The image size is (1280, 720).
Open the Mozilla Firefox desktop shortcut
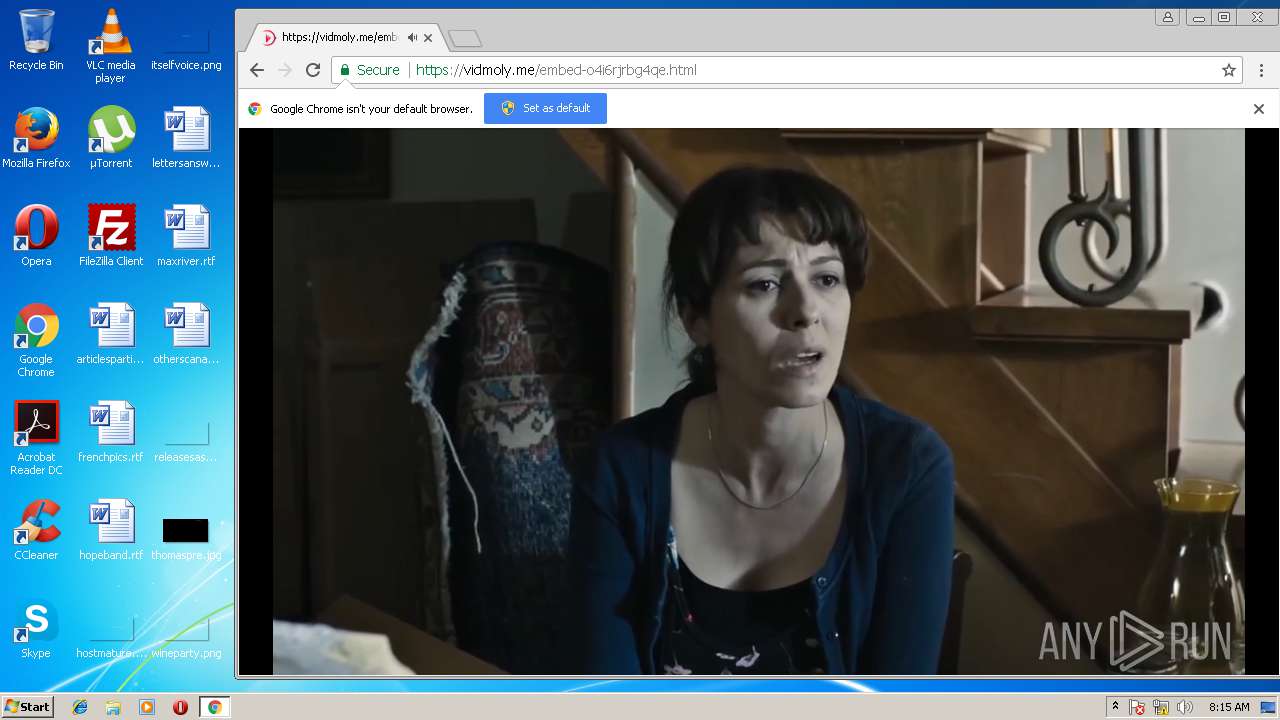click(x=36, y=138)
